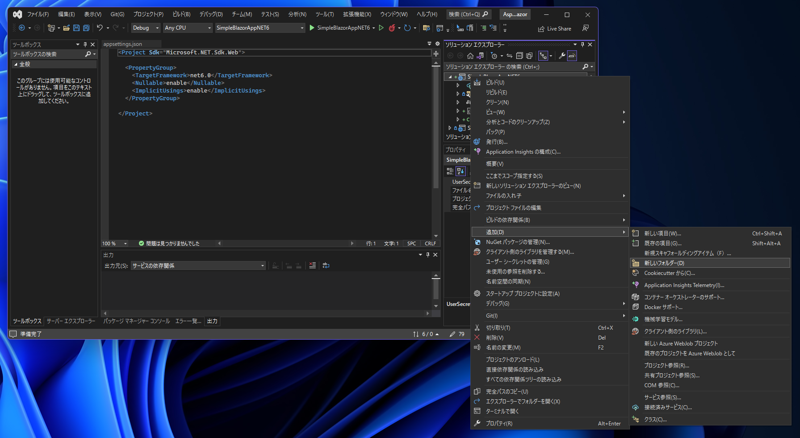
Task: Click navigate back arrow in main toolbar
Action: [22, 28]
